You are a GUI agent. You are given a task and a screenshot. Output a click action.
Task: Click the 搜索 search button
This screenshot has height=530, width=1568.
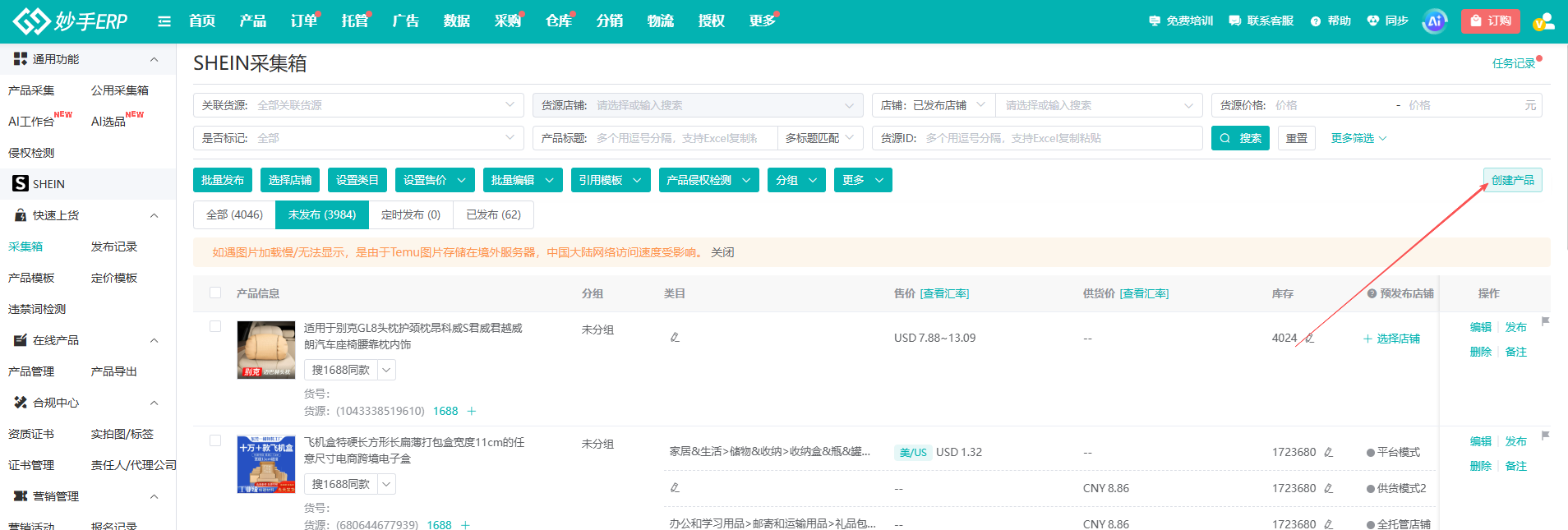point(1240,138)
